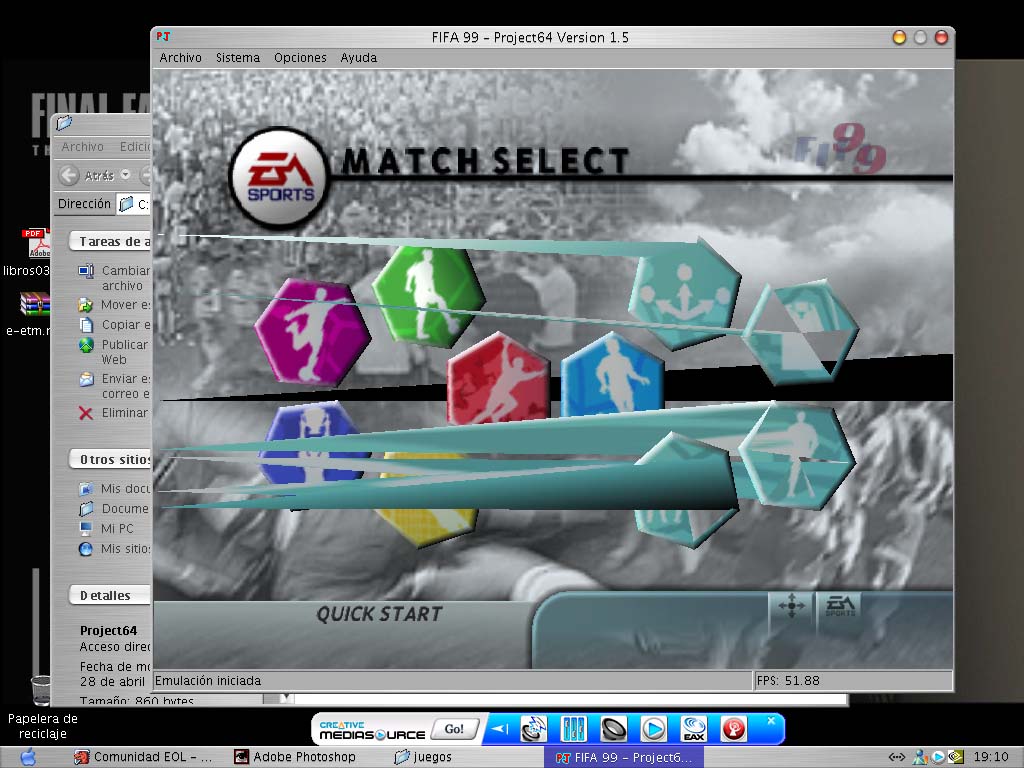Click the Go! button in MediaSource bar
This screenshot has height=768, width=1024.
(454, 729)
